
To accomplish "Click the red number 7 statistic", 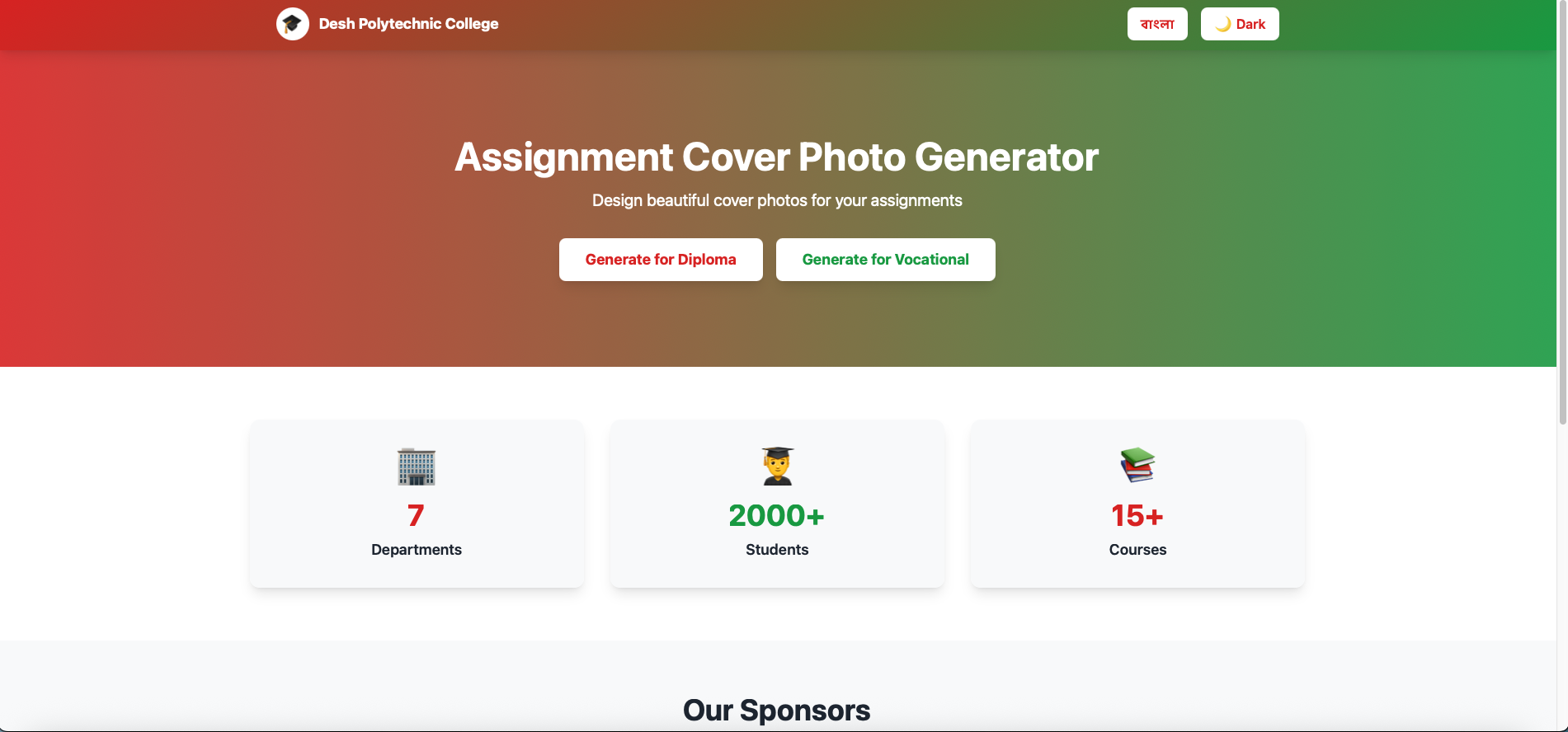I will coord(416,516).
